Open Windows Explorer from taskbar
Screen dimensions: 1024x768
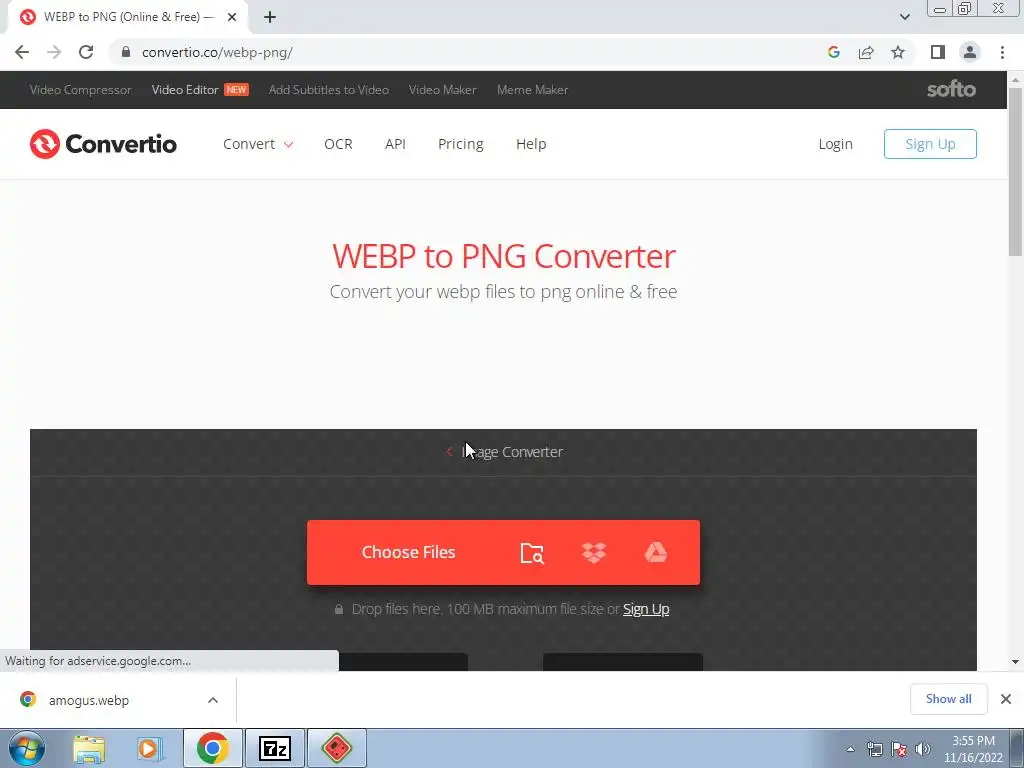[x=89, y=748]
